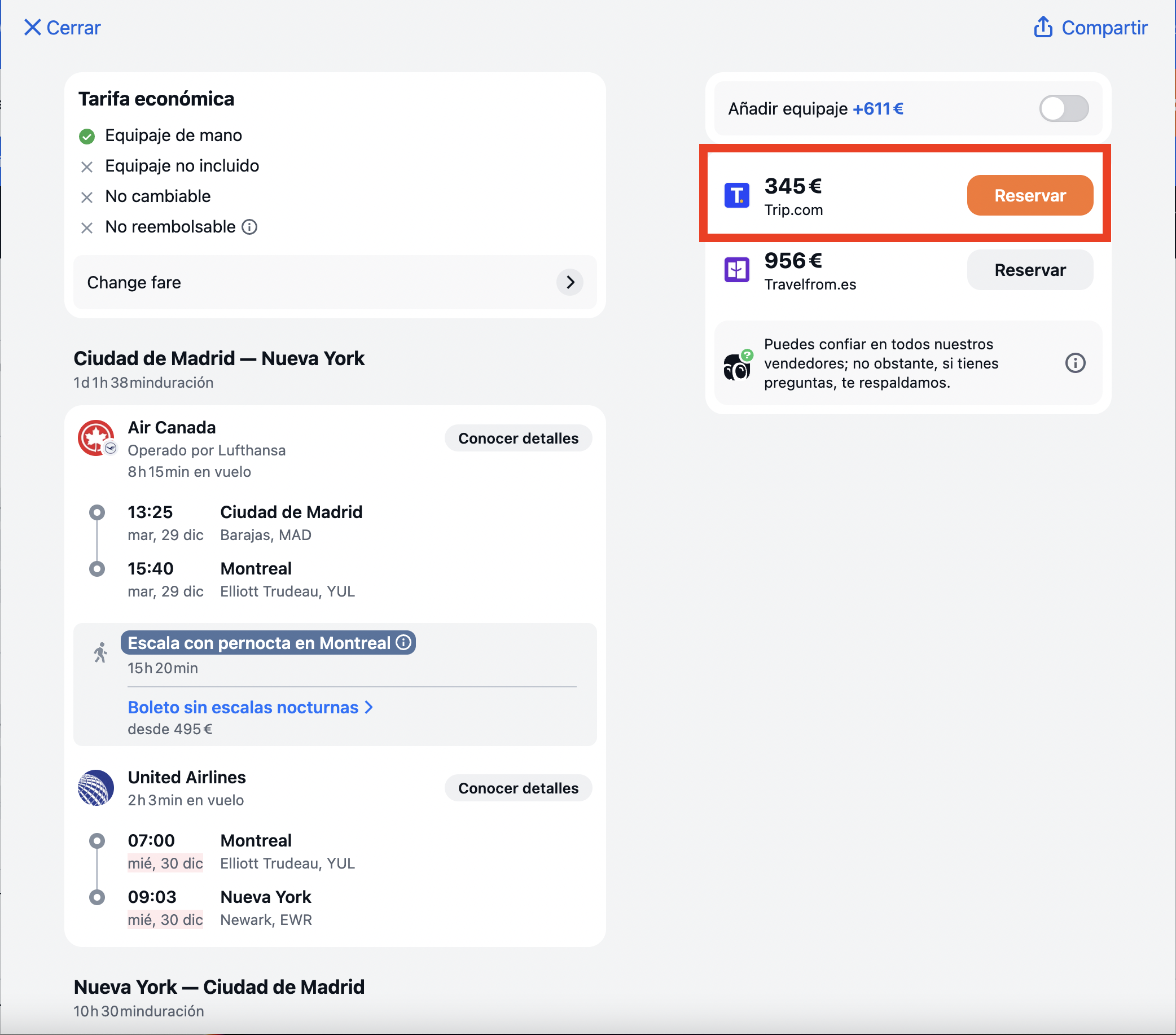Click the Trip.com logo icon
The image size is (1176, 1035).
tap(736, 196)
